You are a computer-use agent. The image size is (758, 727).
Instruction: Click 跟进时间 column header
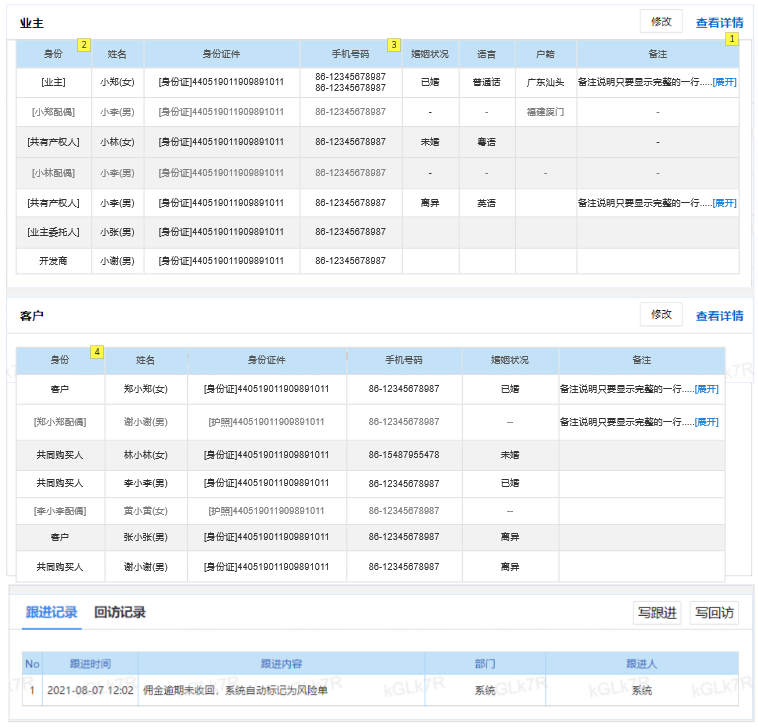coord(90,664)
